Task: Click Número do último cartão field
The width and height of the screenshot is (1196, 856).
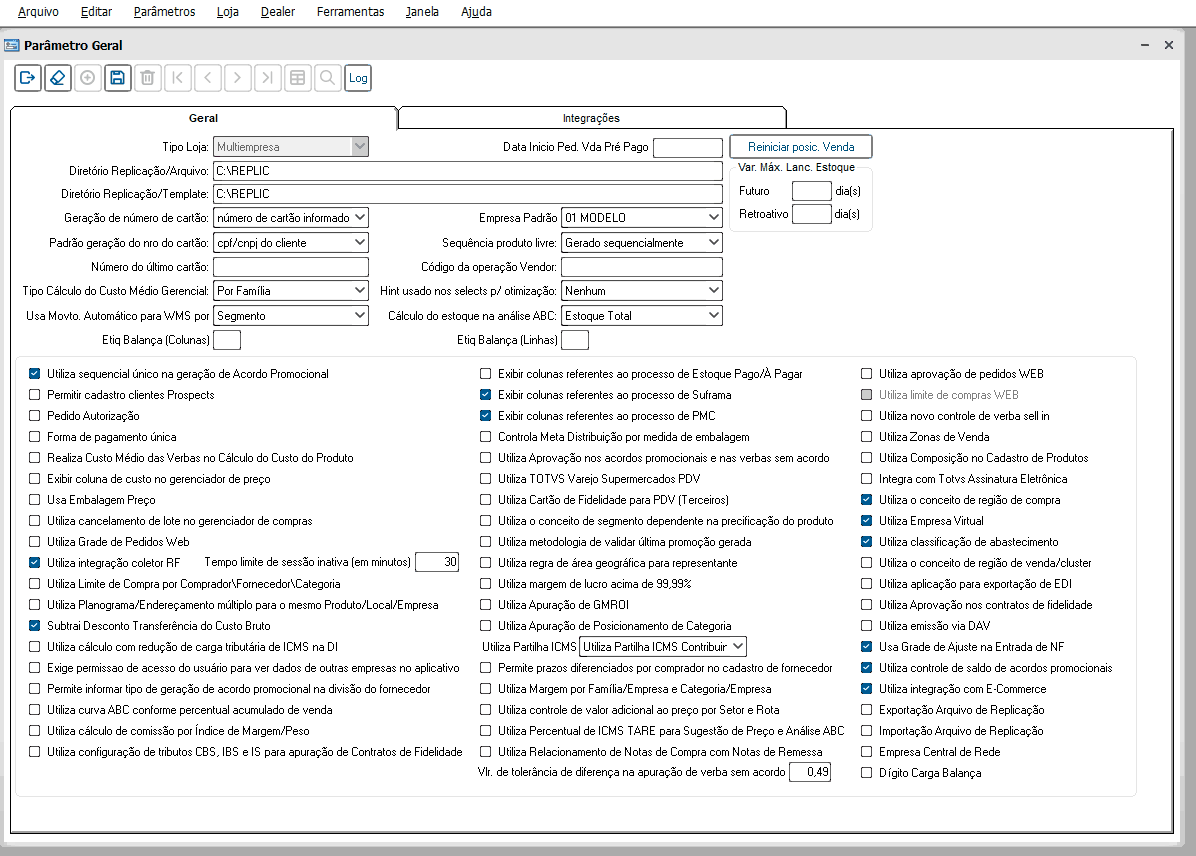Action: (x=291, y=267)
